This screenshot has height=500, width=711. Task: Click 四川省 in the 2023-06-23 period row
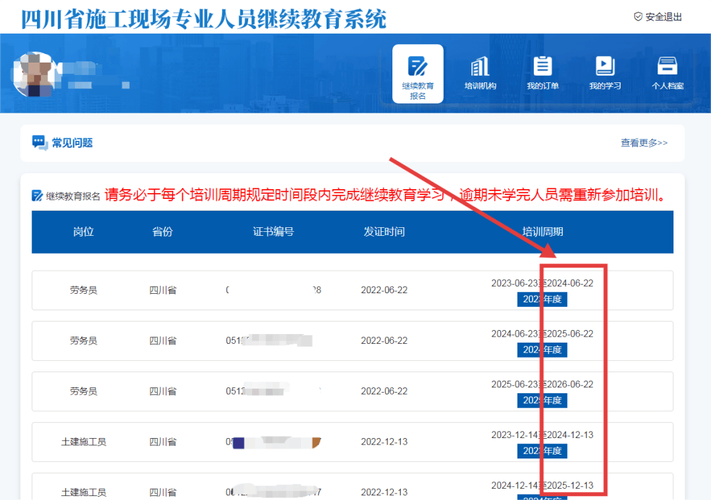point(163,290)
